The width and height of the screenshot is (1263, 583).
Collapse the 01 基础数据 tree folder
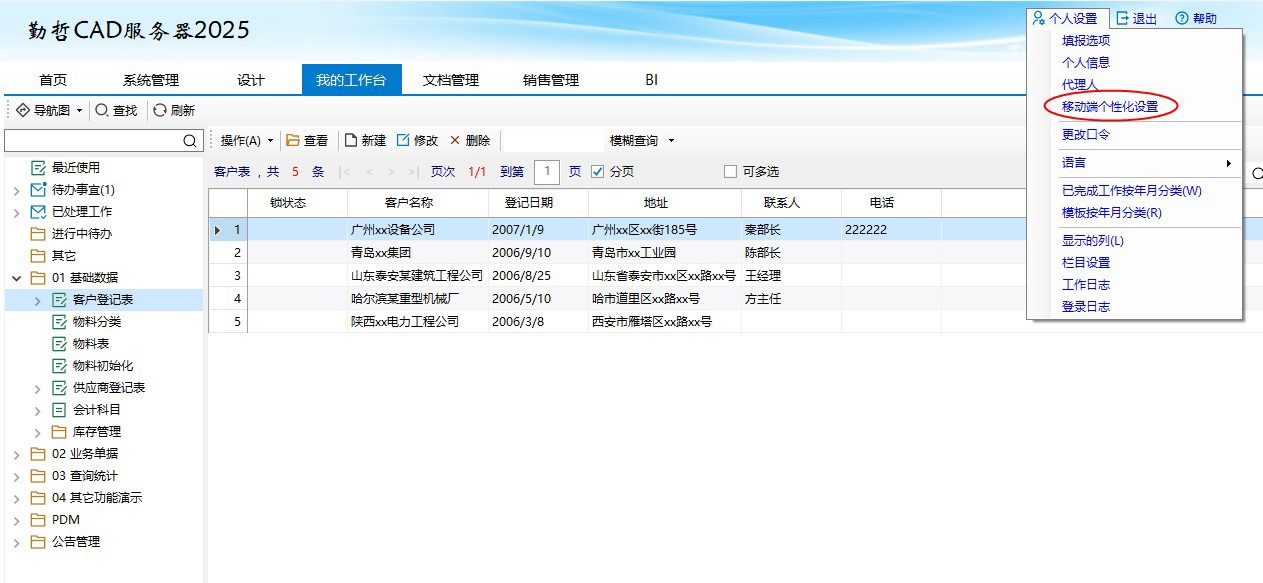pyautogui.click(x=16, y=278)
